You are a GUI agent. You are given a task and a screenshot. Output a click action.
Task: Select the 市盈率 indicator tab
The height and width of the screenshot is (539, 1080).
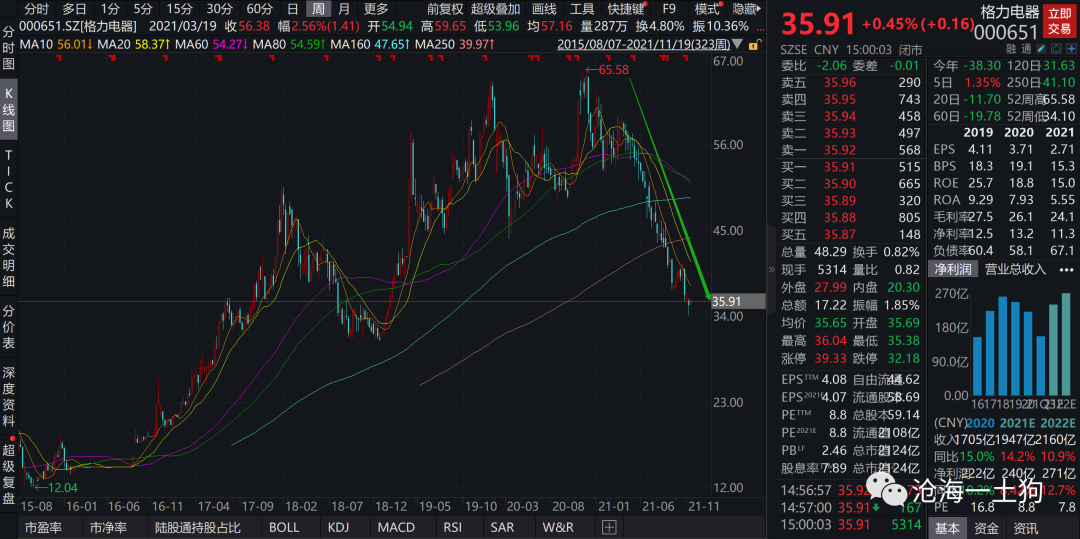pos(41,528)
